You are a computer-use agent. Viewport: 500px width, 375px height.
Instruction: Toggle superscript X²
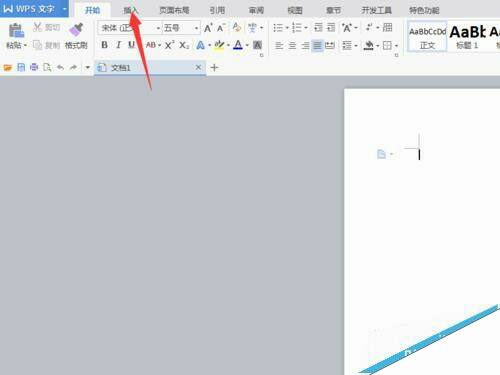169,45
